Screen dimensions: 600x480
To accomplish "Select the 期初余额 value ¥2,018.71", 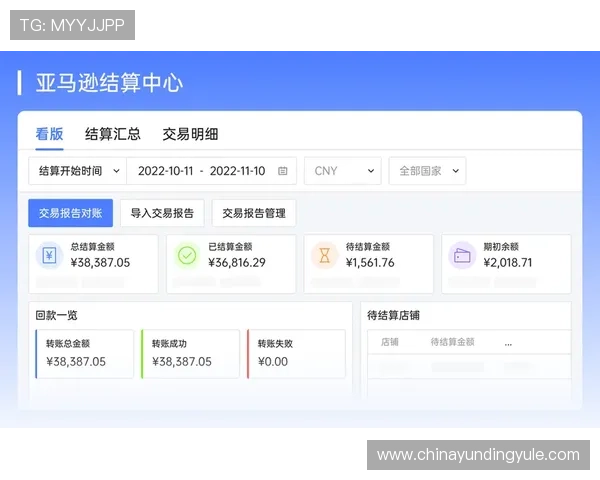I will pos(508,263).
